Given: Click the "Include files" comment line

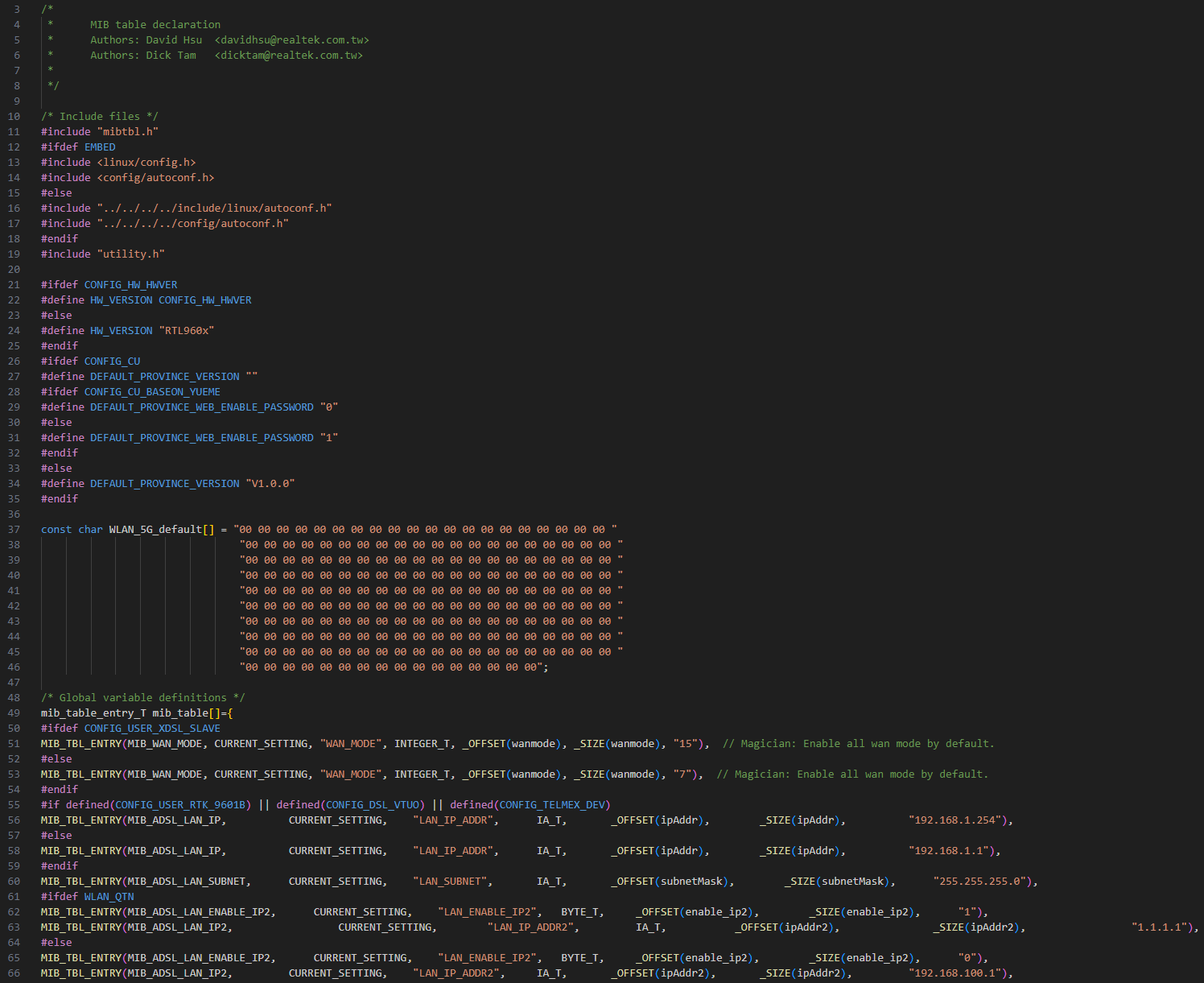Looking at the screenshot, I should (x=100, y=116).
